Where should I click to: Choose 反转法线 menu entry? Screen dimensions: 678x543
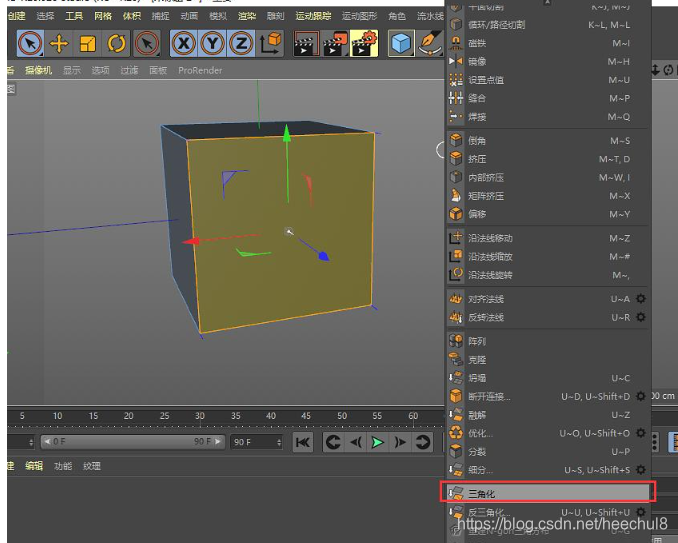(x=548, y=317)
